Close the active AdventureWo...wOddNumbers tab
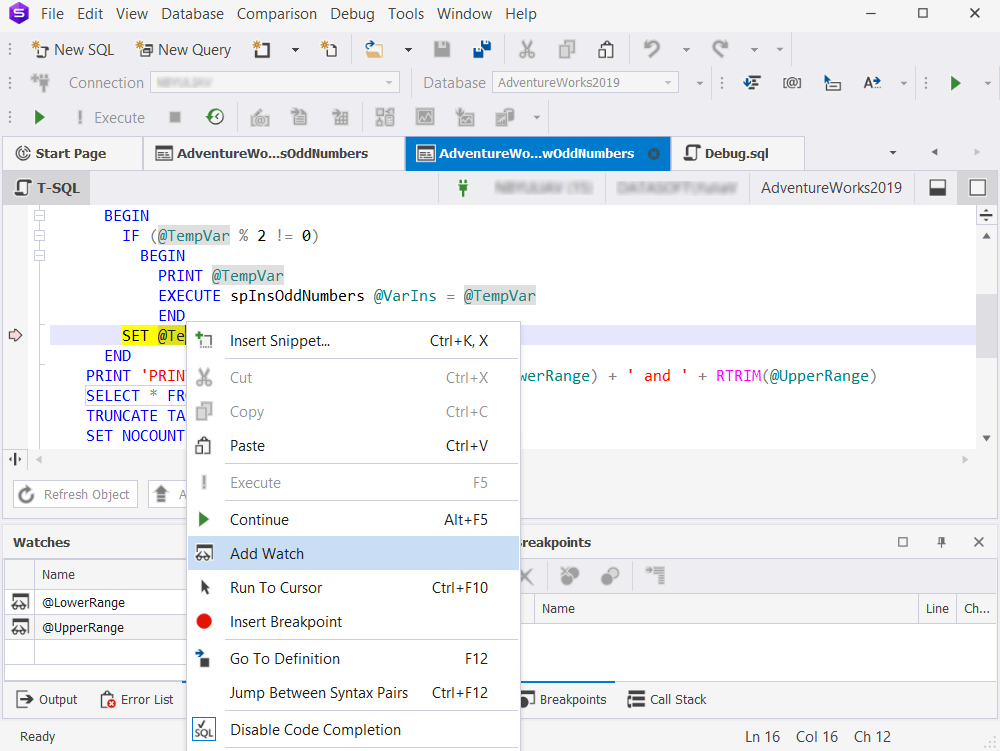 point(654,154)
